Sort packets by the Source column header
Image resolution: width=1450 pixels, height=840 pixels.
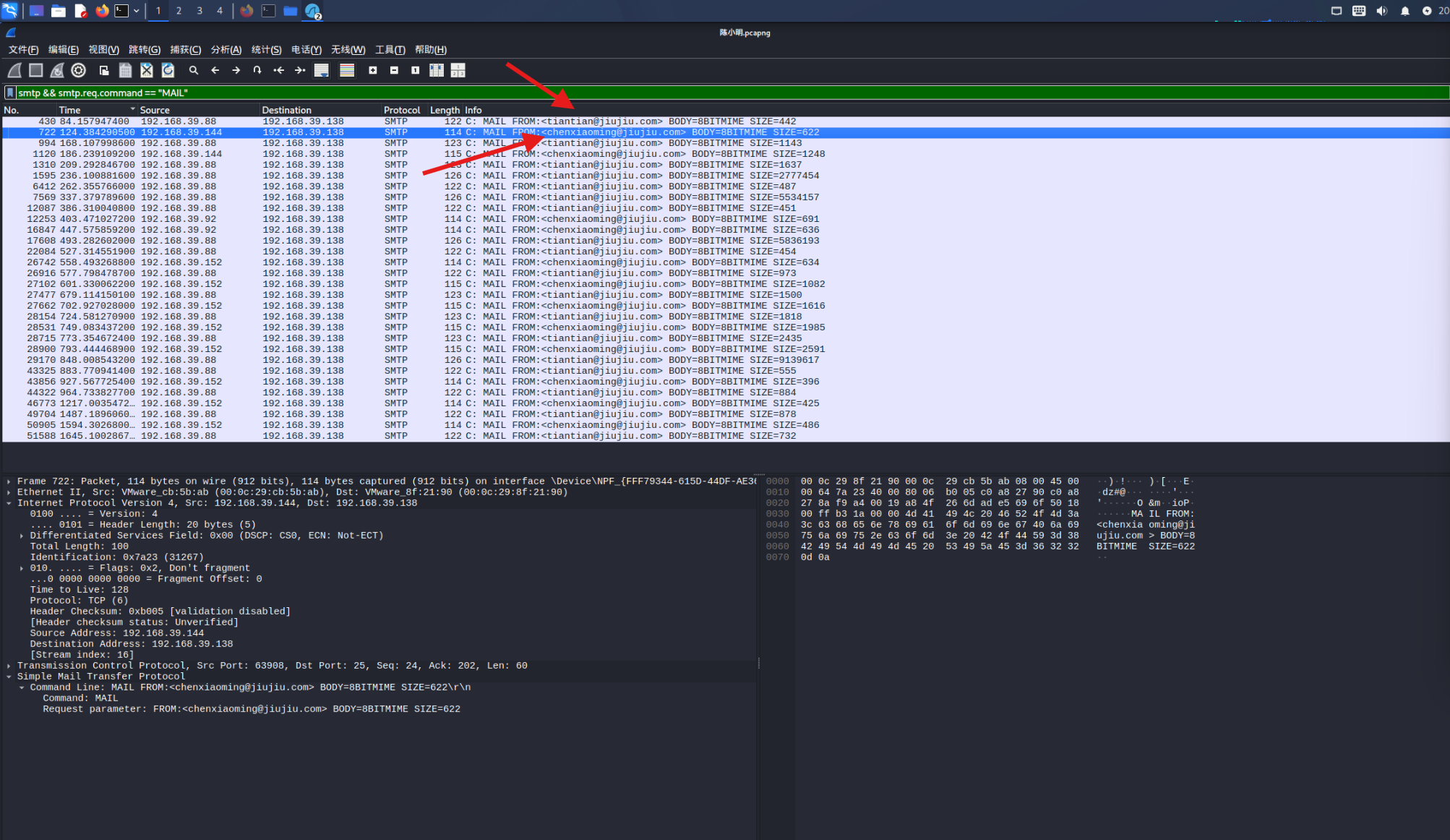198,110
